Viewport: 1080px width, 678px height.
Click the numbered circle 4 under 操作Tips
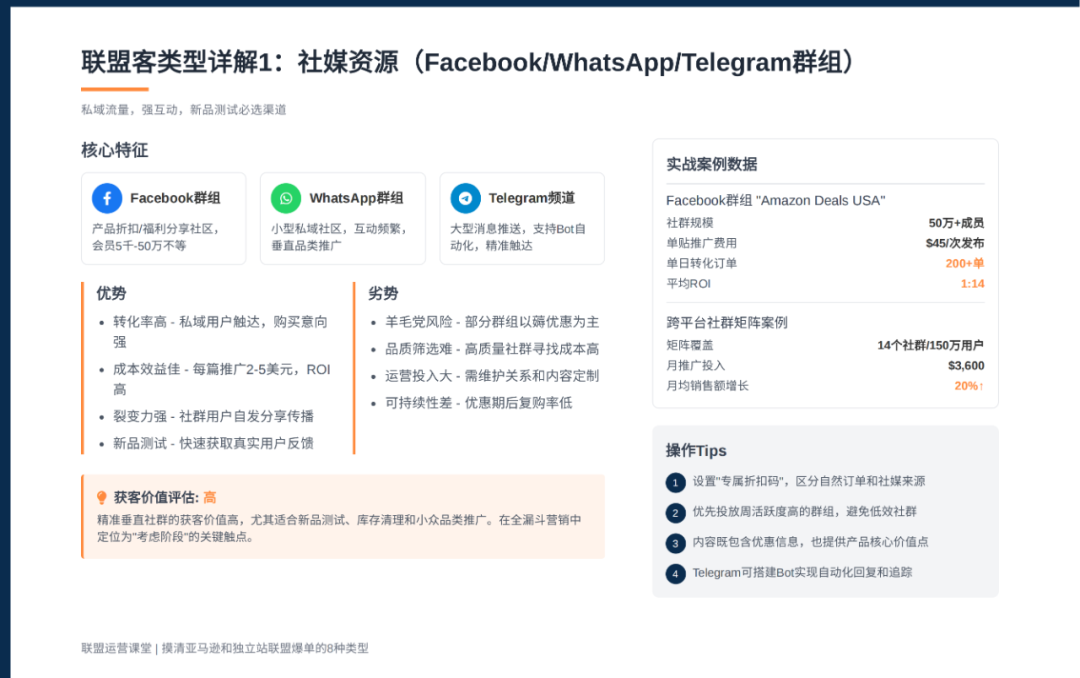point(675,573)
